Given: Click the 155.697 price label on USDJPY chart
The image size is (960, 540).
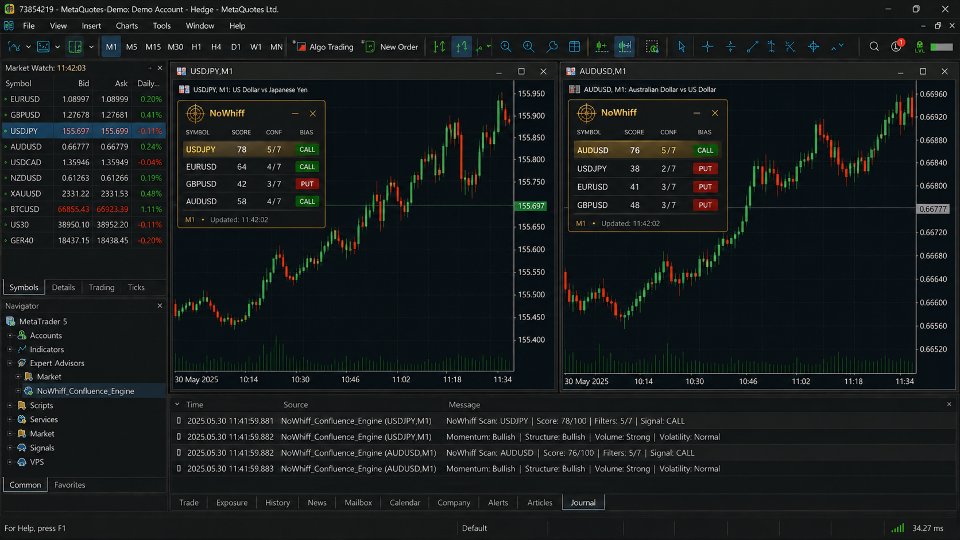Looking at the screenshot, I should (531, 206).
